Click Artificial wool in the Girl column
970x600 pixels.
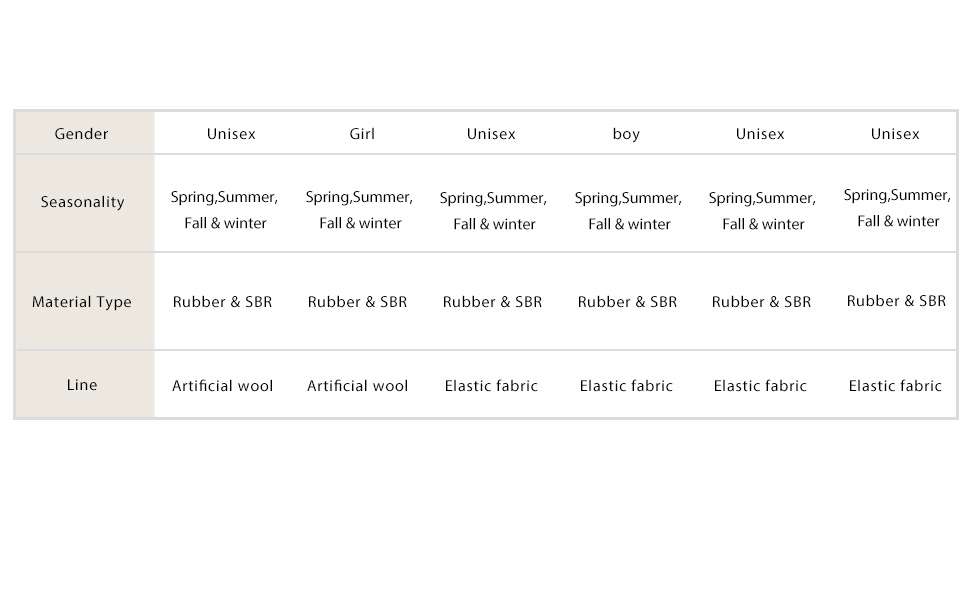click(x=358, y=386)
